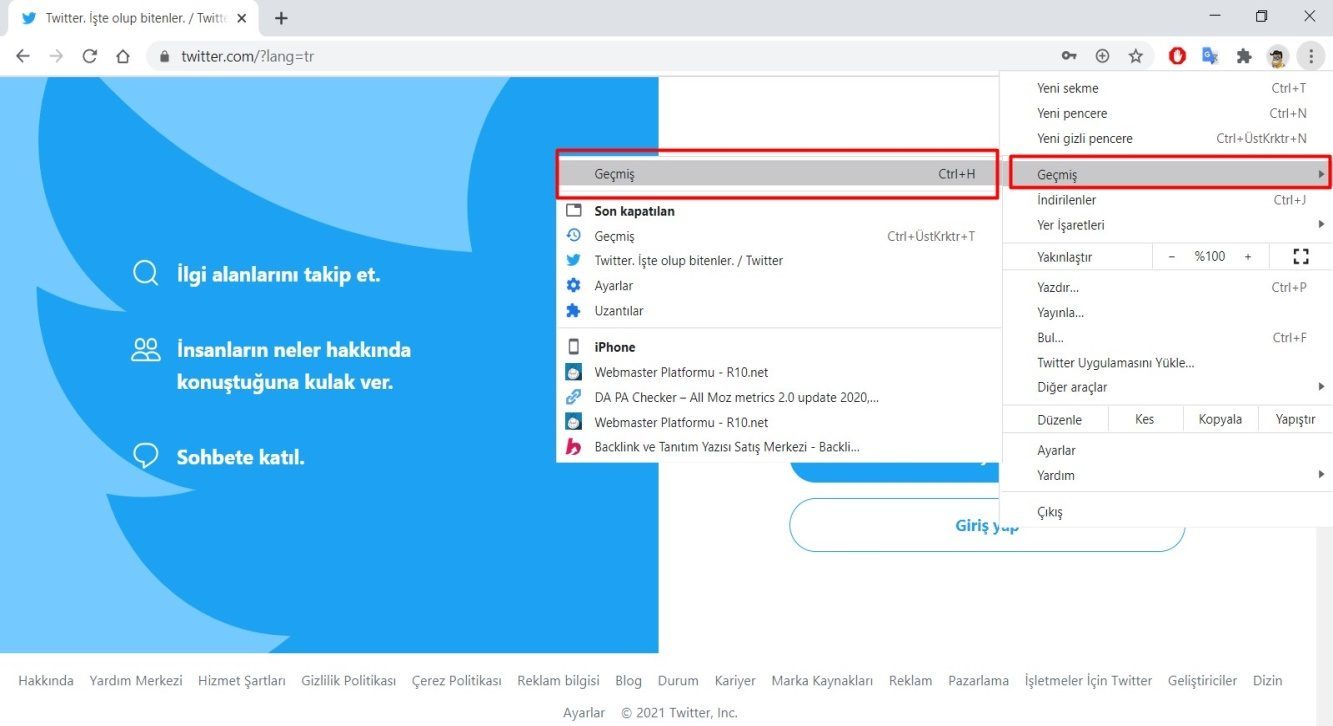Bookmark this page with the star icon
The image size is (1333, 726).
1135,56
